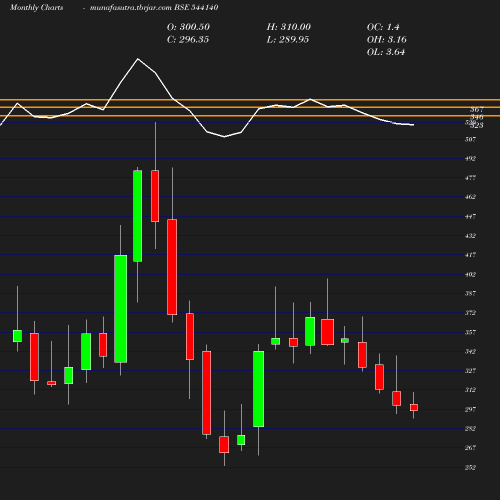Image resolution: width=500 pixels, height=500 pixels.
Task: Click the 357 price axis label
Action: (470, 332)
